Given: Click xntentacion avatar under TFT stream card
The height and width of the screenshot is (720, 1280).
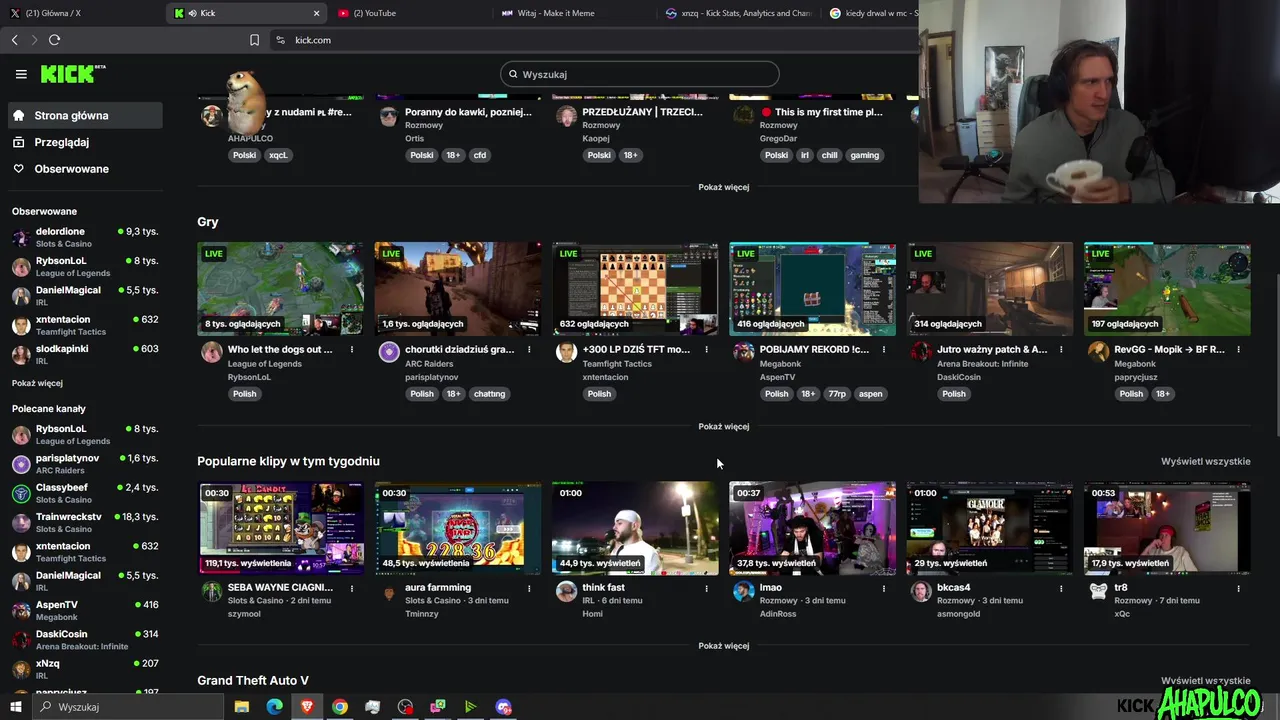Looking at the screenshot, I should tap(566, 352).
